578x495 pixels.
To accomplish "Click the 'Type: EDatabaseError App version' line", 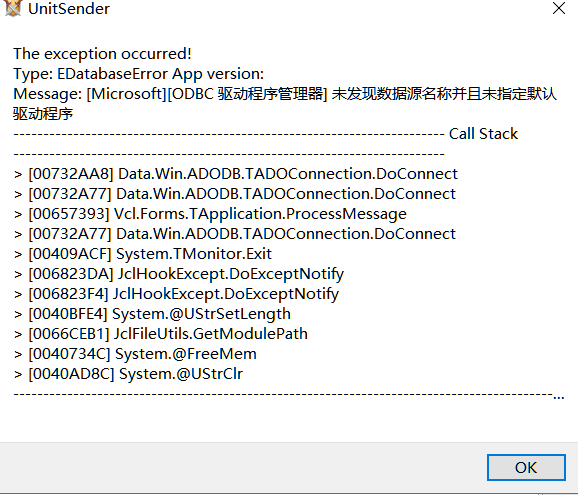I will click(x=139, y=74).
